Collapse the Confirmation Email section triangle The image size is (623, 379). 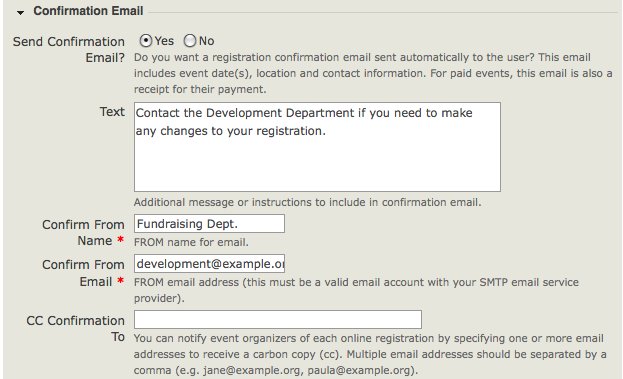pyautogui.click(x=20, y=13)
